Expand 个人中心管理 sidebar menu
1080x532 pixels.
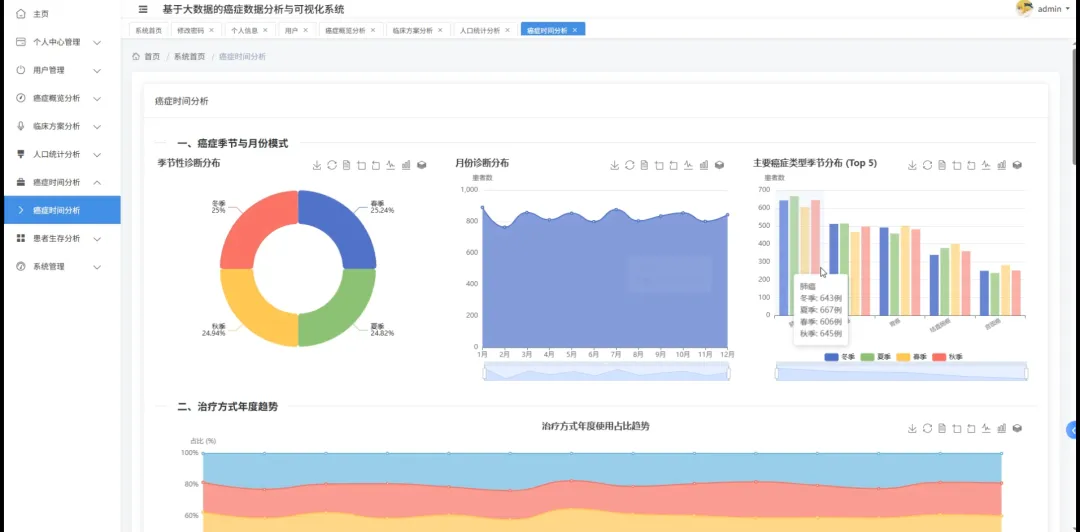[60, 42]
